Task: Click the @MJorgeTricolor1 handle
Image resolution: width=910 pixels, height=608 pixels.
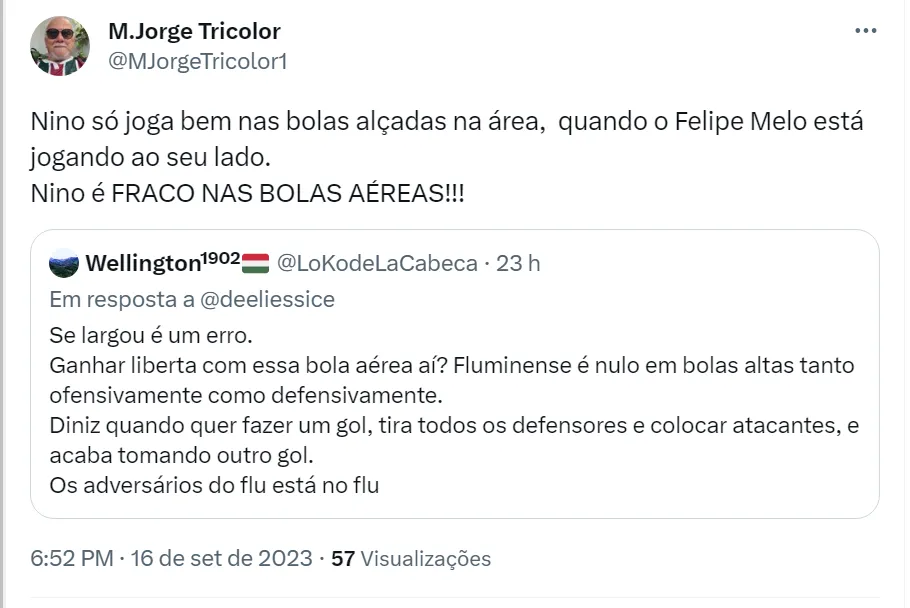Action: pyautogui.click(x=197, y=61)
